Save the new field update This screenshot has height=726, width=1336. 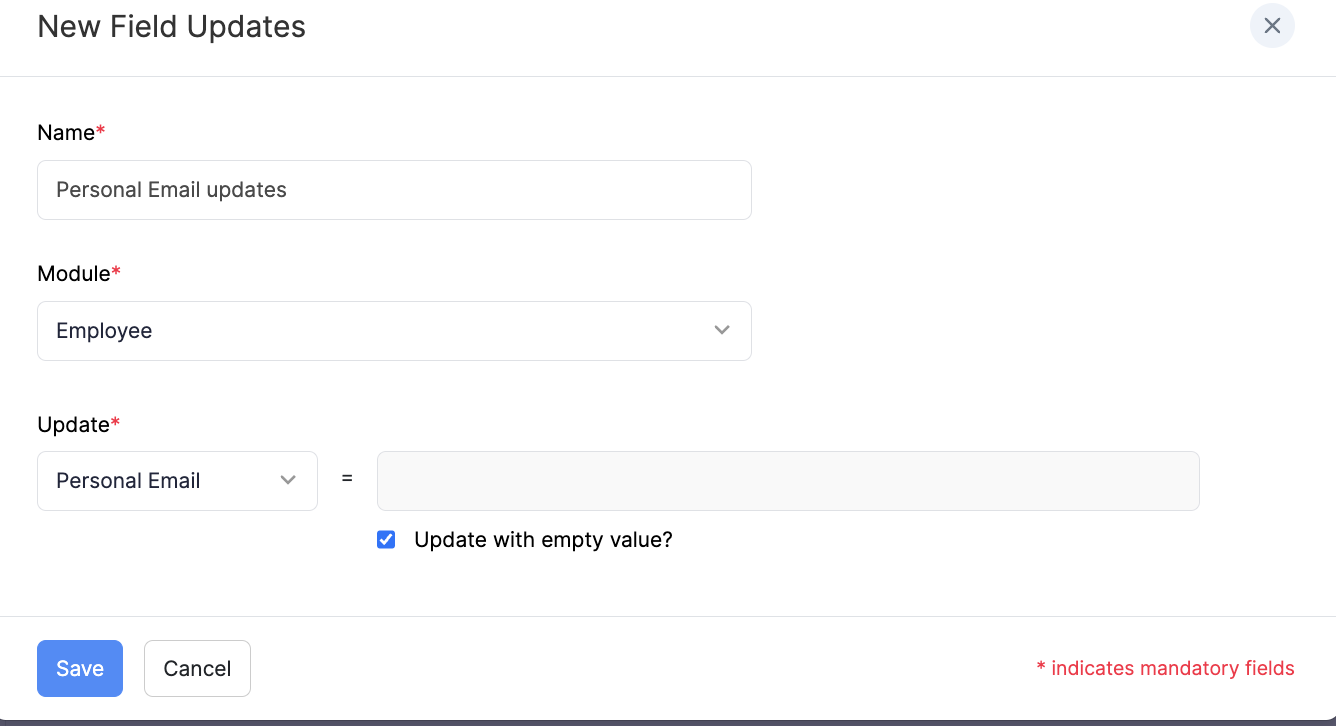coord(79,668)
